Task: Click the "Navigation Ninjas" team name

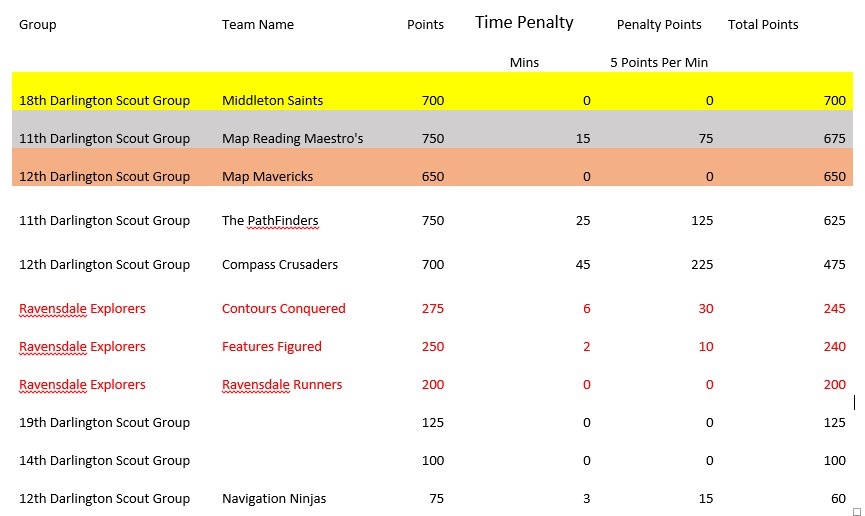Action: (x=274, y=499)
